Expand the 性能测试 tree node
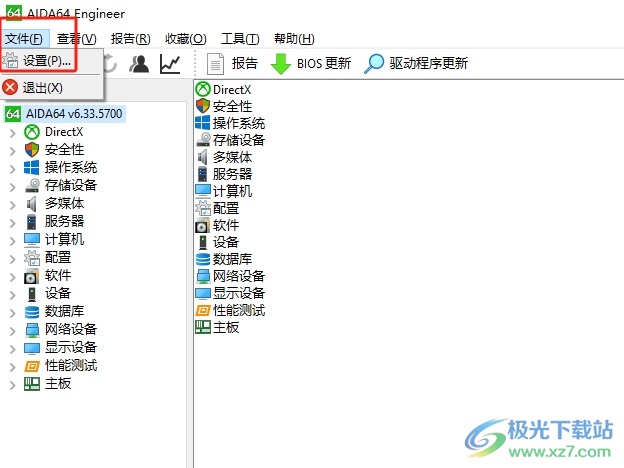624x468 pixels. [13, 367]
